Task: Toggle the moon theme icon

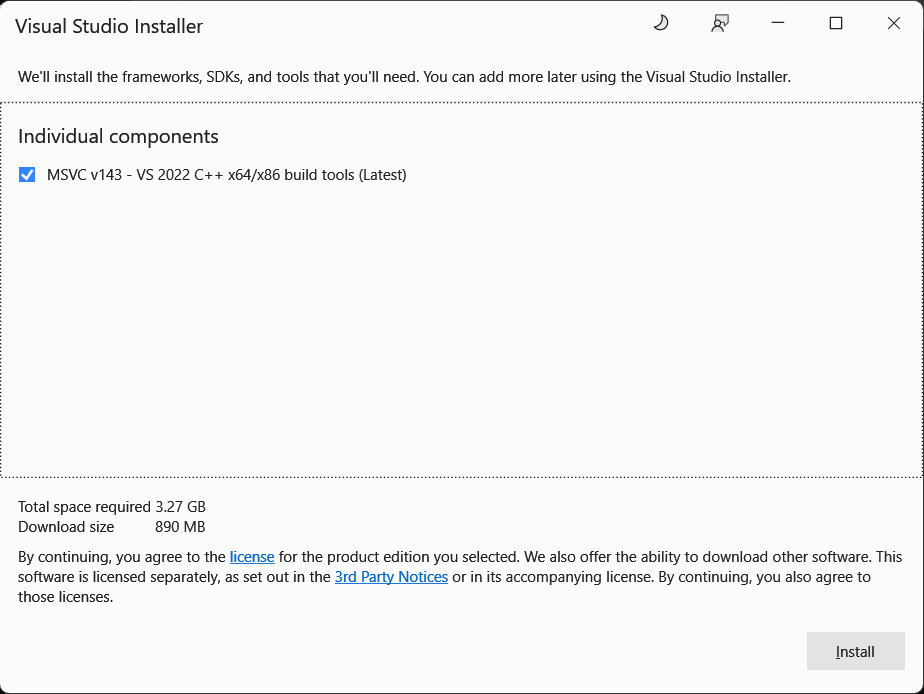Action: [660, 23]
